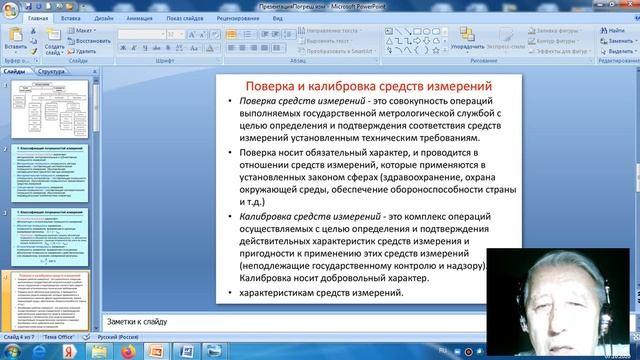This screenshot has height=360, width=640.
Task: Close the slides pane with its X
Action: coord(95,71)
